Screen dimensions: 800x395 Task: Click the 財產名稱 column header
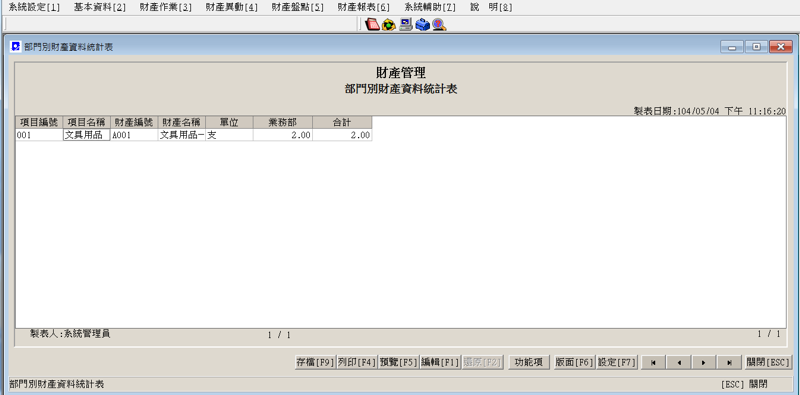(x=182, y=122)
